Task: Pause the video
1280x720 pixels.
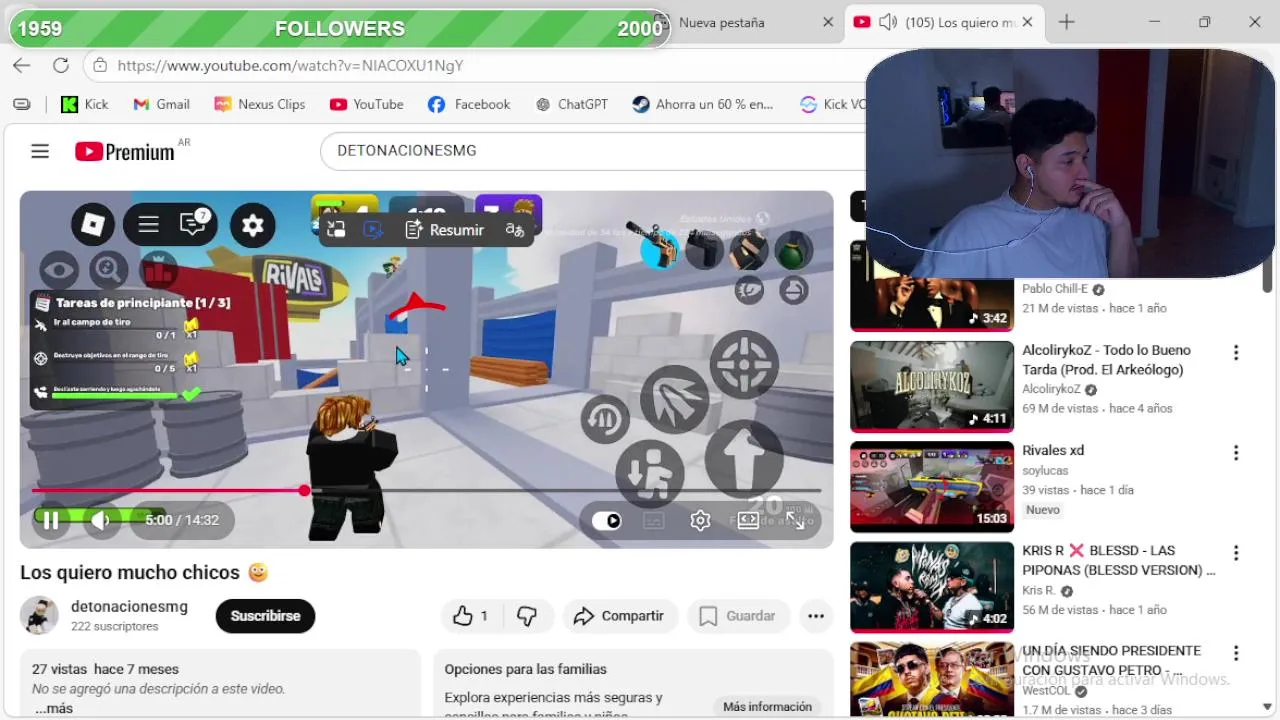Action: tap(51, 520)
